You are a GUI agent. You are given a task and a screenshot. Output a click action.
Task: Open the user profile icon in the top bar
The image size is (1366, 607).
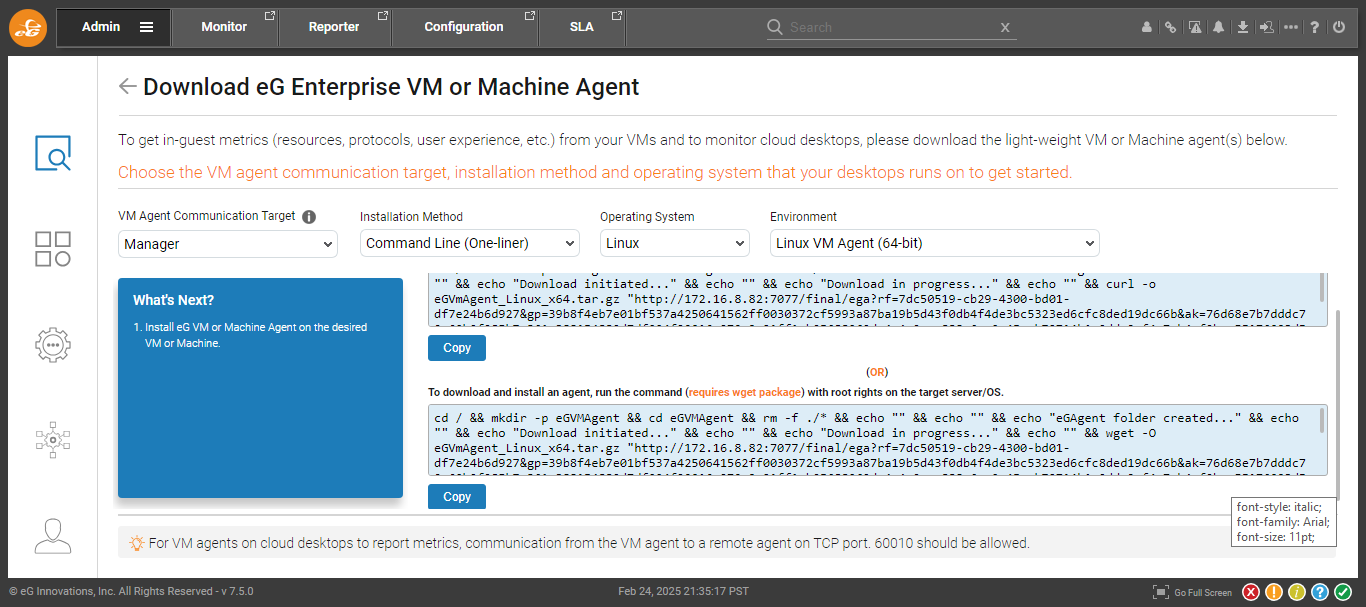(1147, 28)
